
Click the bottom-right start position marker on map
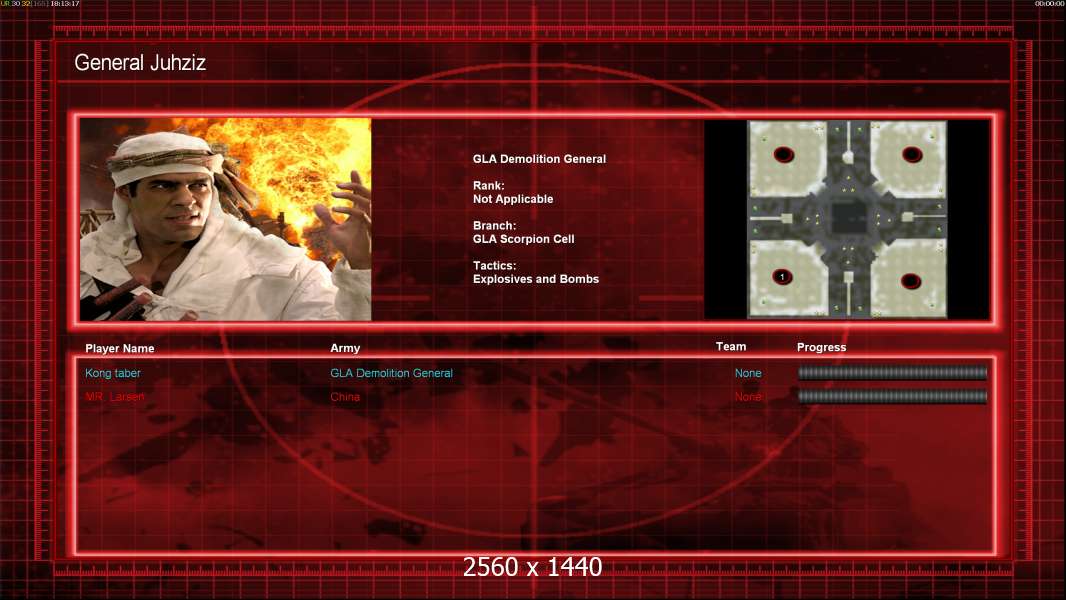pyautogui.click(x=910, y=281)
